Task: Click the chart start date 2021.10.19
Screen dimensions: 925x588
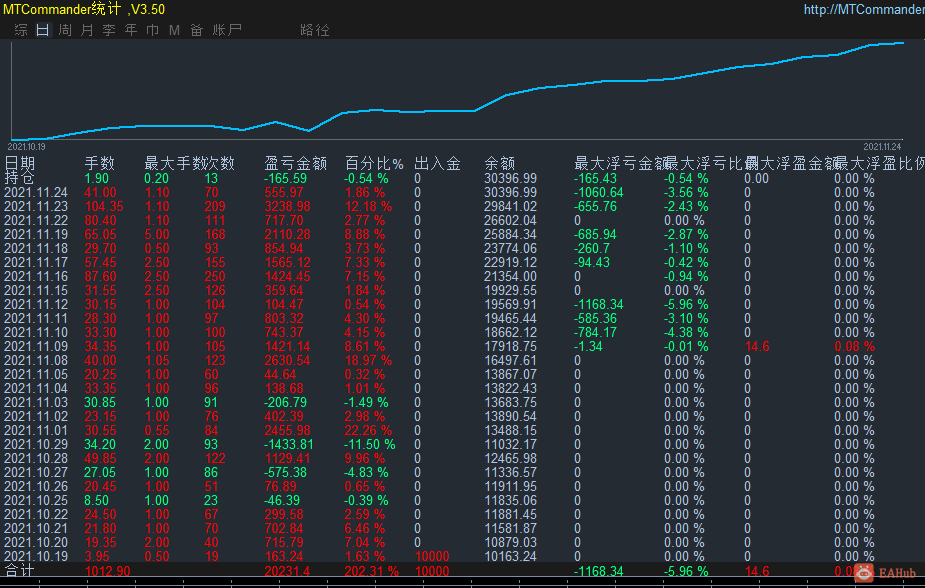Action: coord(26,146)
